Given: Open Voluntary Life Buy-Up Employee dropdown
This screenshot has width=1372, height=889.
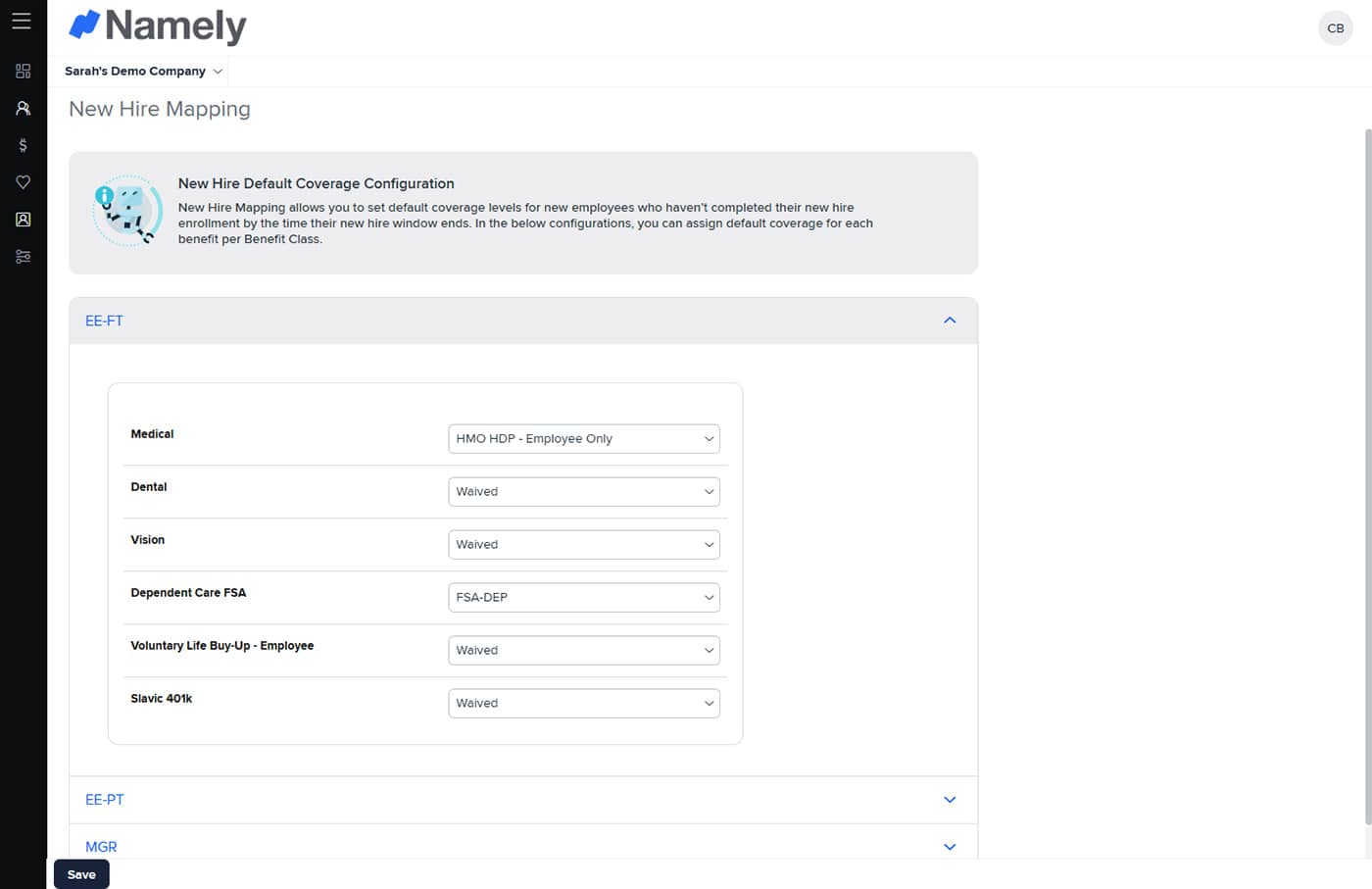Looking at the screenshot, I should [x=583, y=651].
